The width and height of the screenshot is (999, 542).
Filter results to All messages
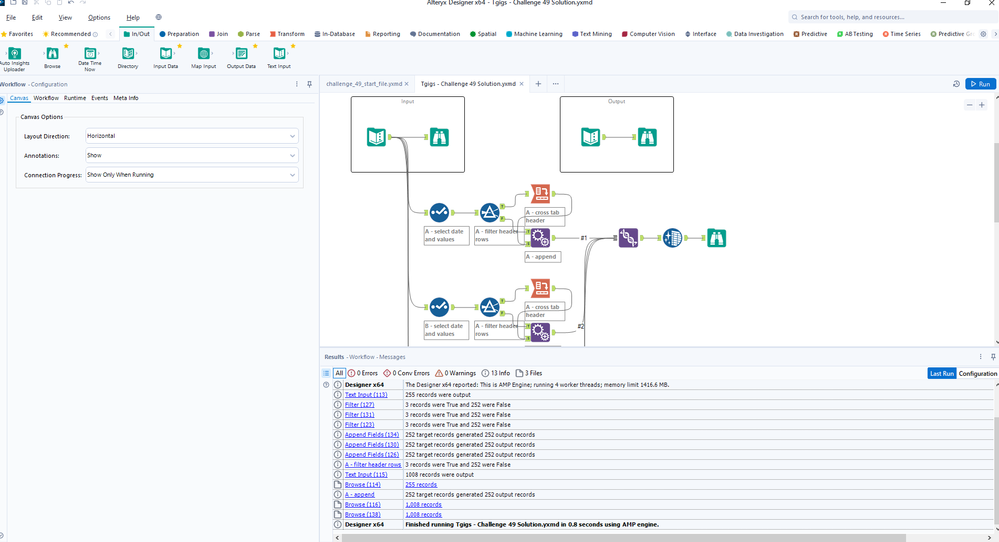tap(339, 373)
